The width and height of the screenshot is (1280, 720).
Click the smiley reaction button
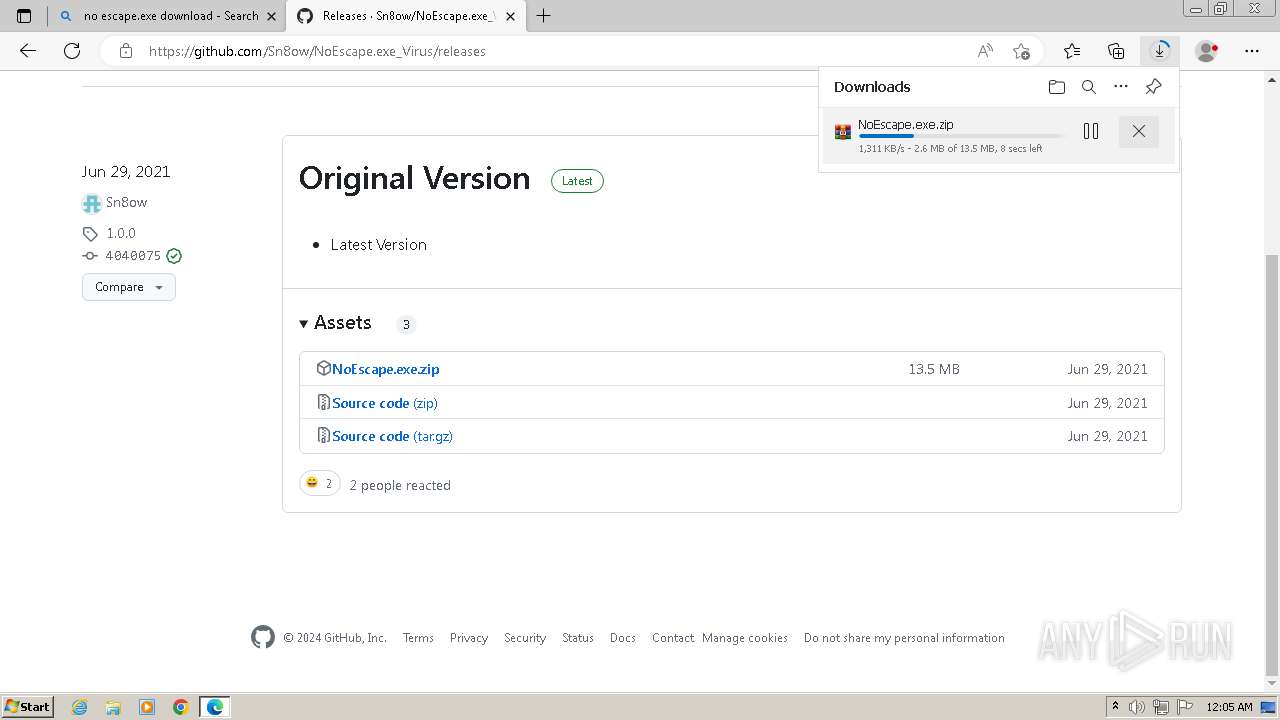pyautogui.click(x=320, y=484)
